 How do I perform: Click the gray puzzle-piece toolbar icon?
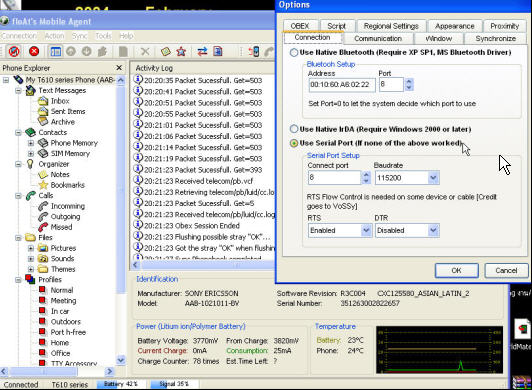(102, 52)
